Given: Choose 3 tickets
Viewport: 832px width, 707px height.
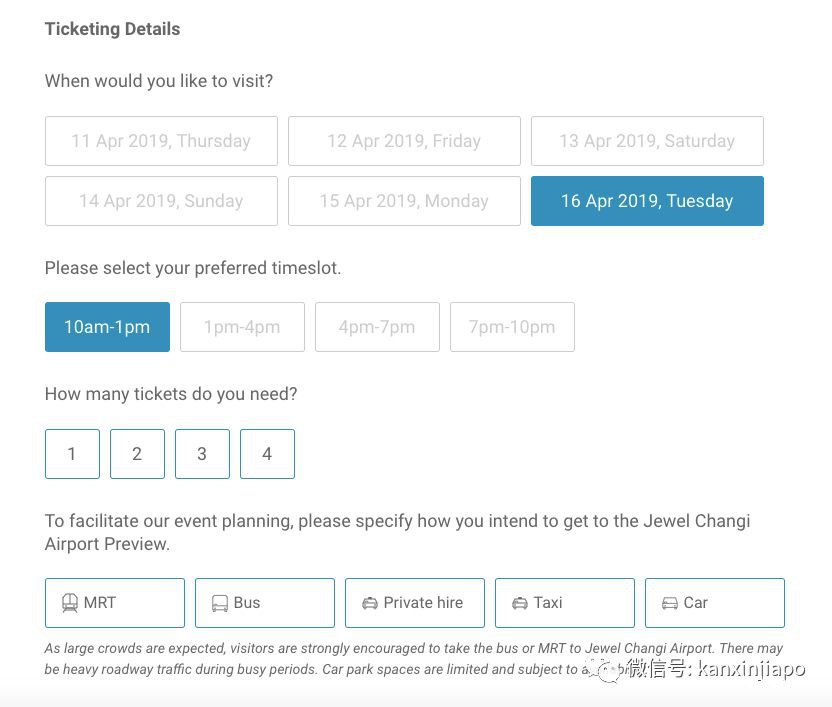Looking at the screenshot, I should point(202,454).
